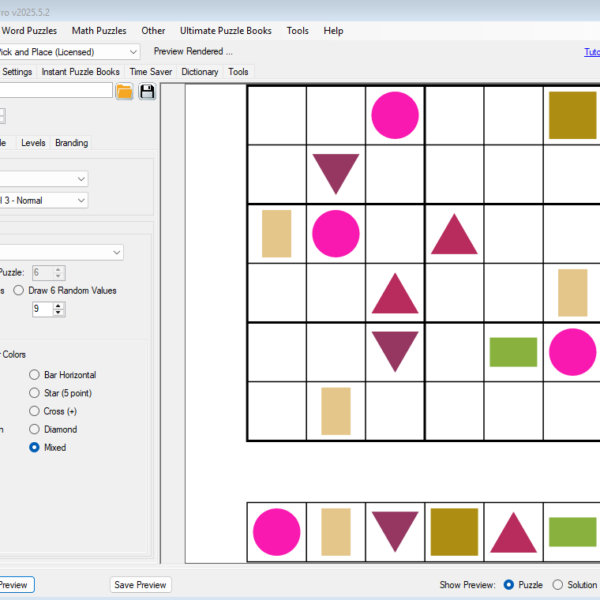Pick the green rectangle from the piece tray

click(572, 532)
